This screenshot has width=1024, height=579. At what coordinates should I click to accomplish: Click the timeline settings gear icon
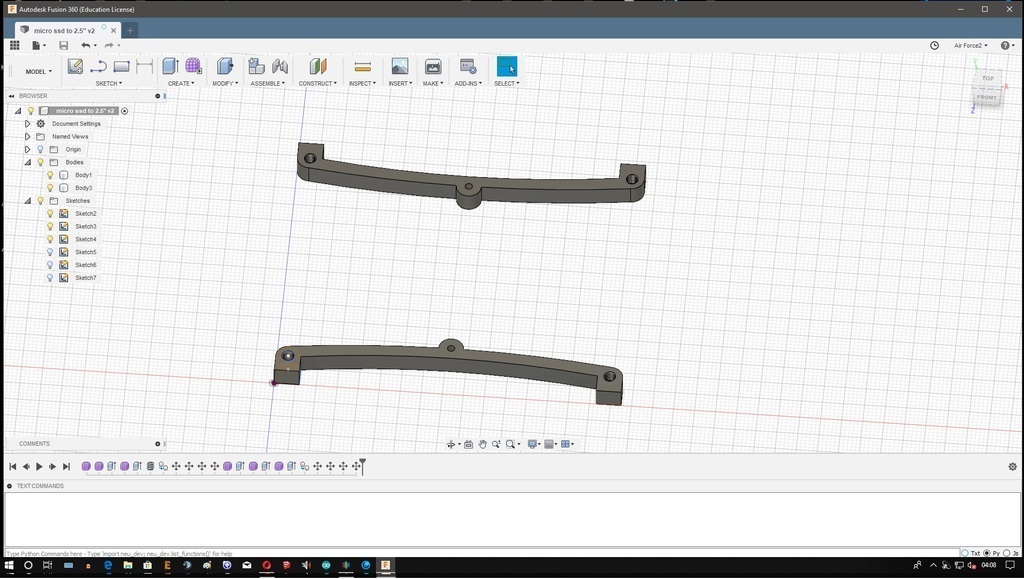(x=1012, y=467)
